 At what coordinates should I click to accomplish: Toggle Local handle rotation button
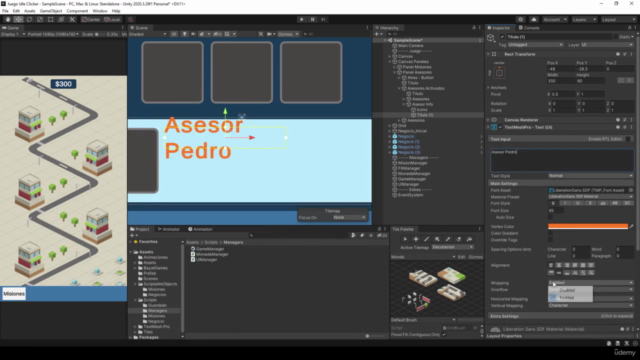[x=112, y=19]
